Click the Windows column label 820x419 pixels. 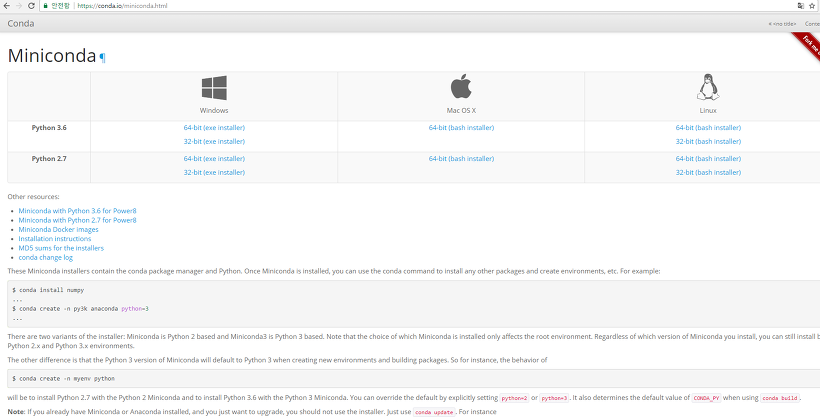[x=214, y=110]
